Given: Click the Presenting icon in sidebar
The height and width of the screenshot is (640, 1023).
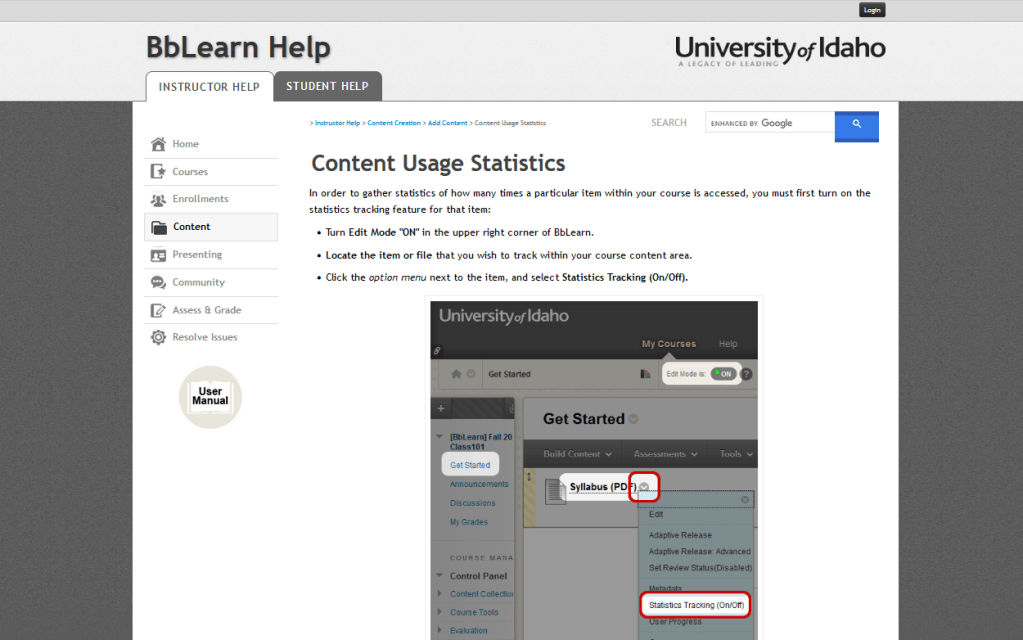Looking at the screenshot, I should 158,255.
